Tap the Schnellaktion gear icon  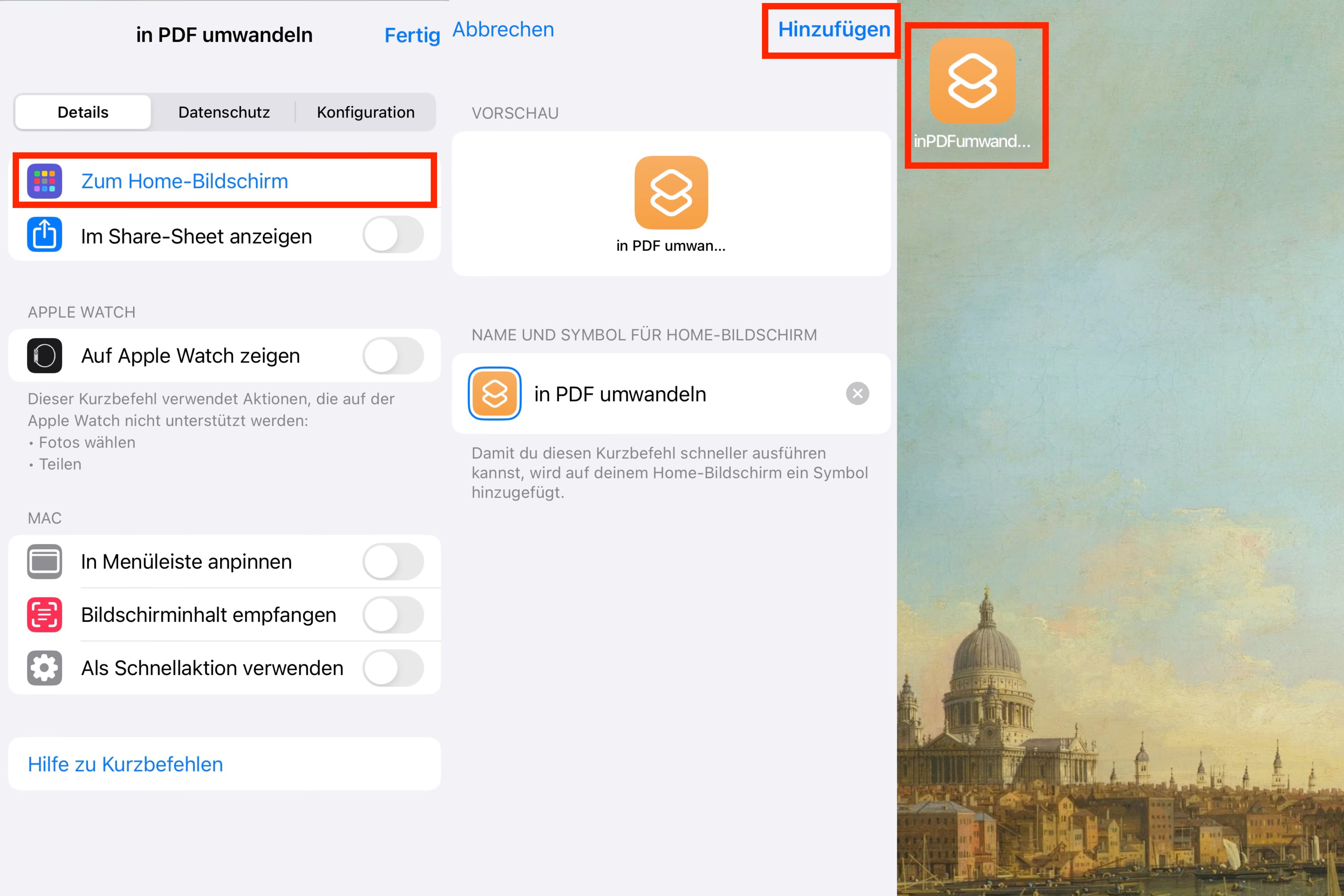tap(45, 668)
